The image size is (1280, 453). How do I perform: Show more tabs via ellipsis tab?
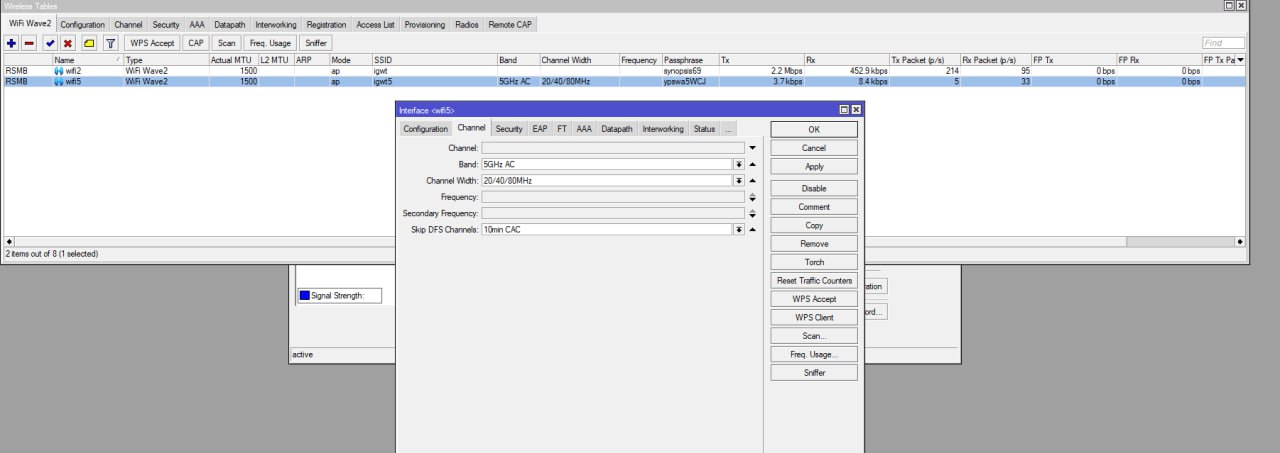pos(728,129)
